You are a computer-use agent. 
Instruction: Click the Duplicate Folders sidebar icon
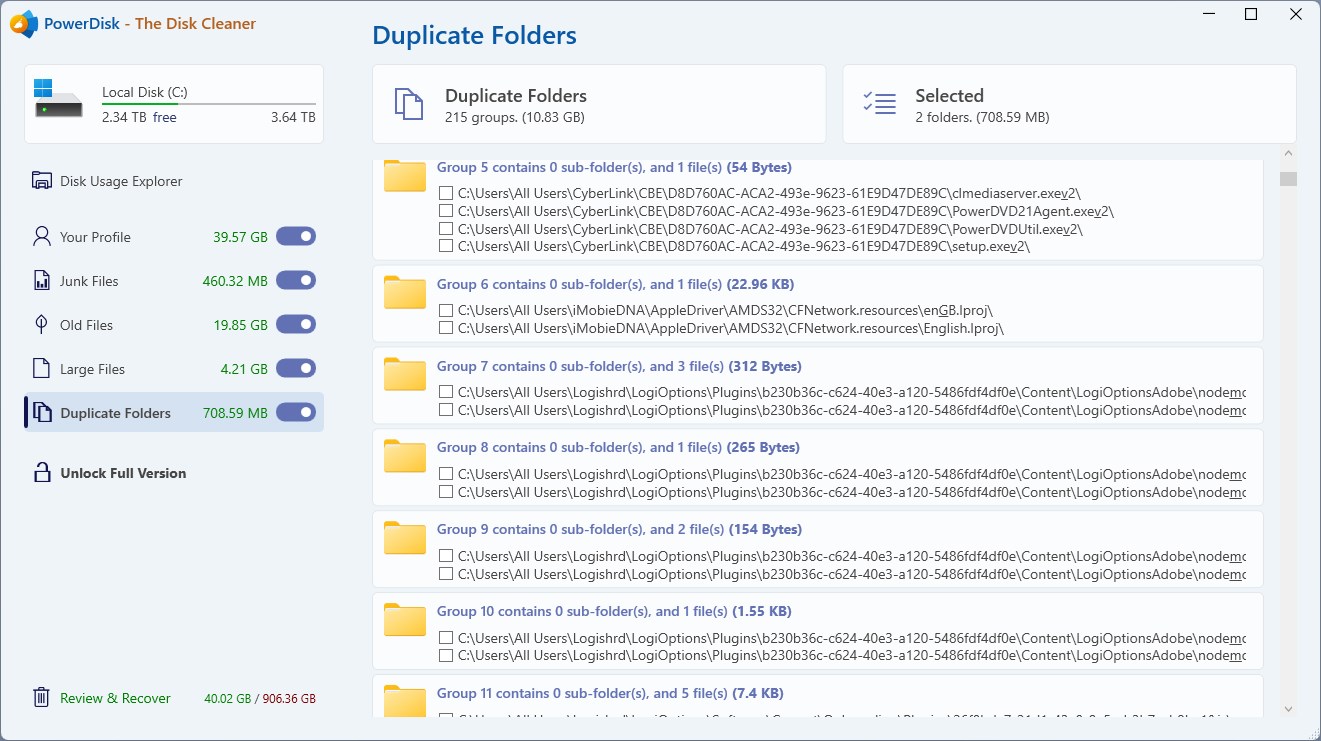(x=42, y=413)
